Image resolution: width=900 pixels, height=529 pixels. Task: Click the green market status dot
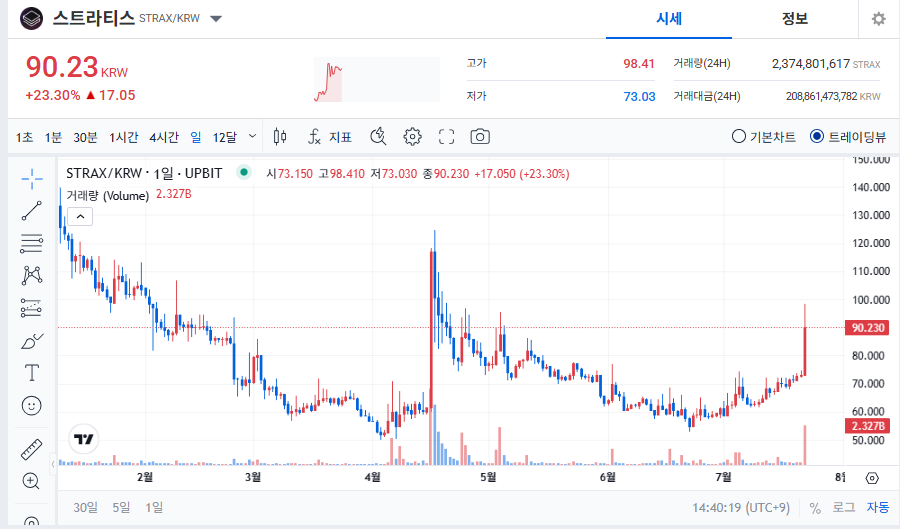click(244, 172)
